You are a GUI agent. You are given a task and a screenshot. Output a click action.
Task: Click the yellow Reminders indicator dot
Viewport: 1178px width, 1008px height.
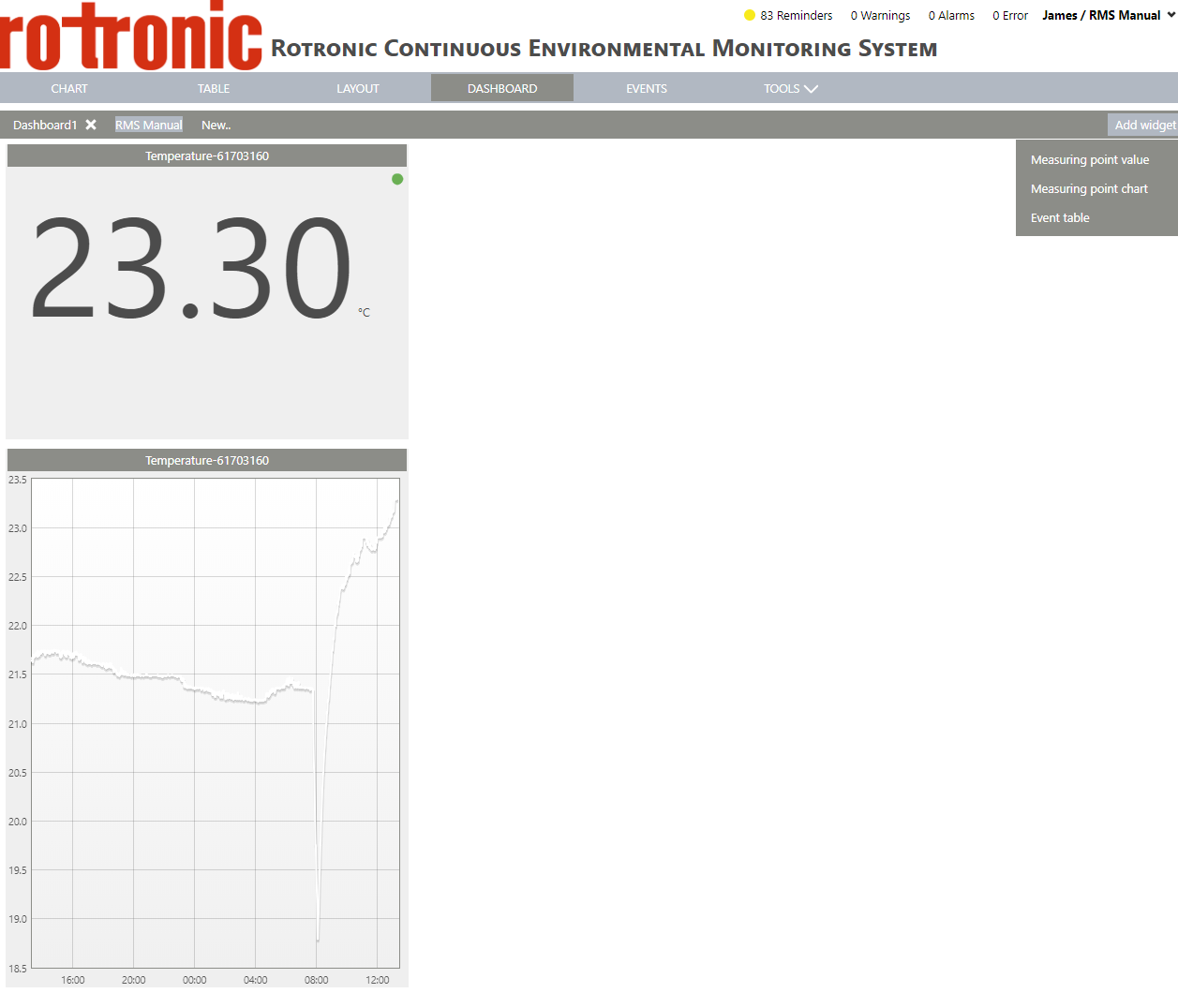click(x=750, y=15)
